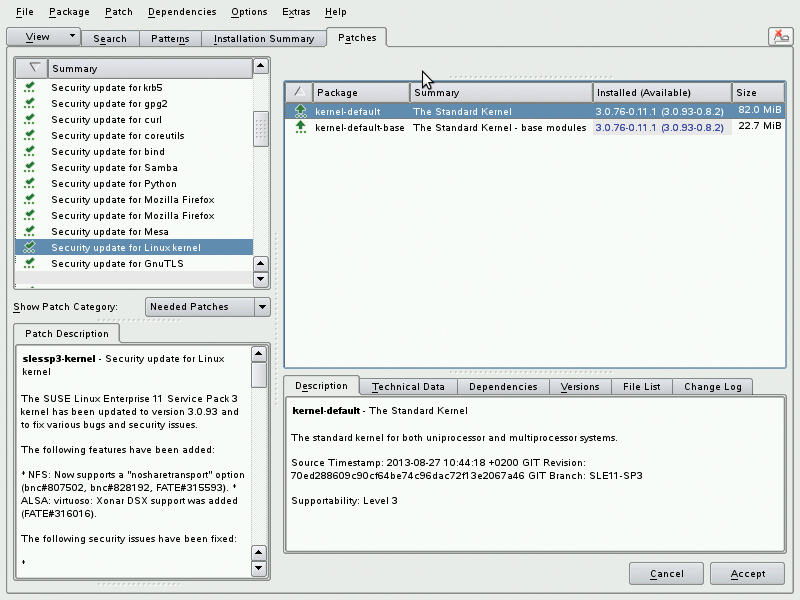Toggle patch status for Samba update
The width and height of the screenshot is (800, 600).
(30, 168)
